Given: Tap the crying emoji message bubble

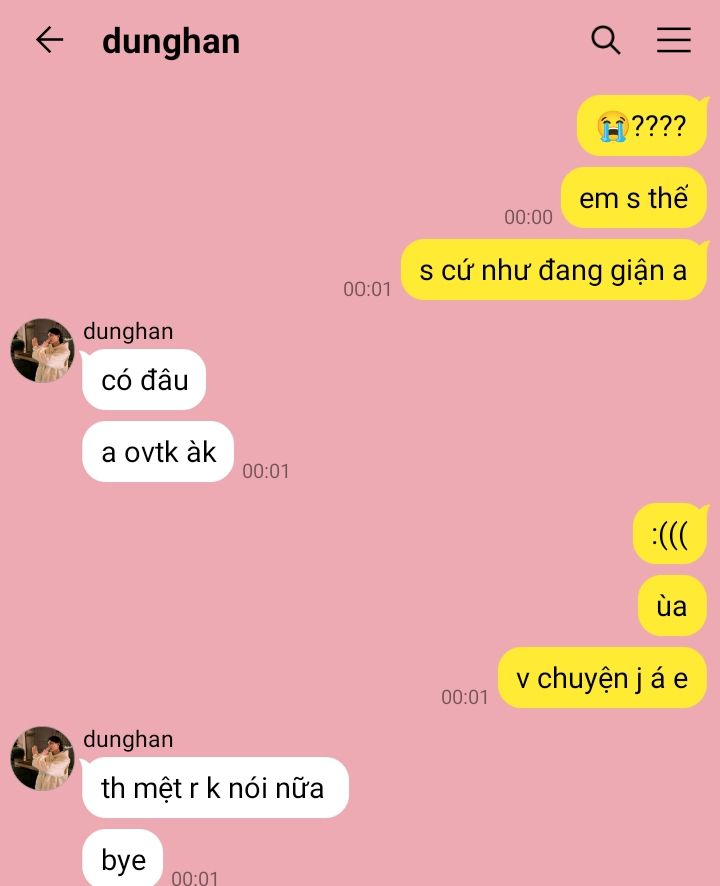Looking at the screenshot, I should pos(642,125).
